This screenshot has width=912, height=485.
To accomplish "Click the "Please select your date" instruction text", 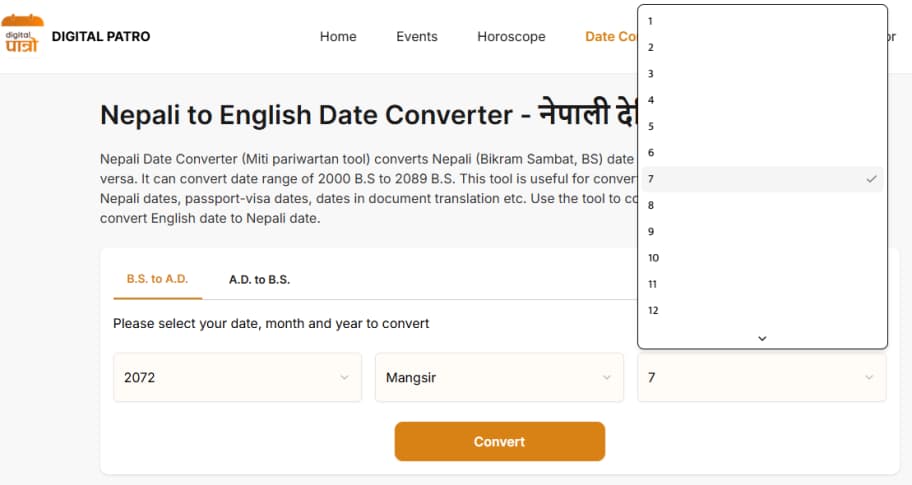I will pyautogui.click(x=271, y=323).
